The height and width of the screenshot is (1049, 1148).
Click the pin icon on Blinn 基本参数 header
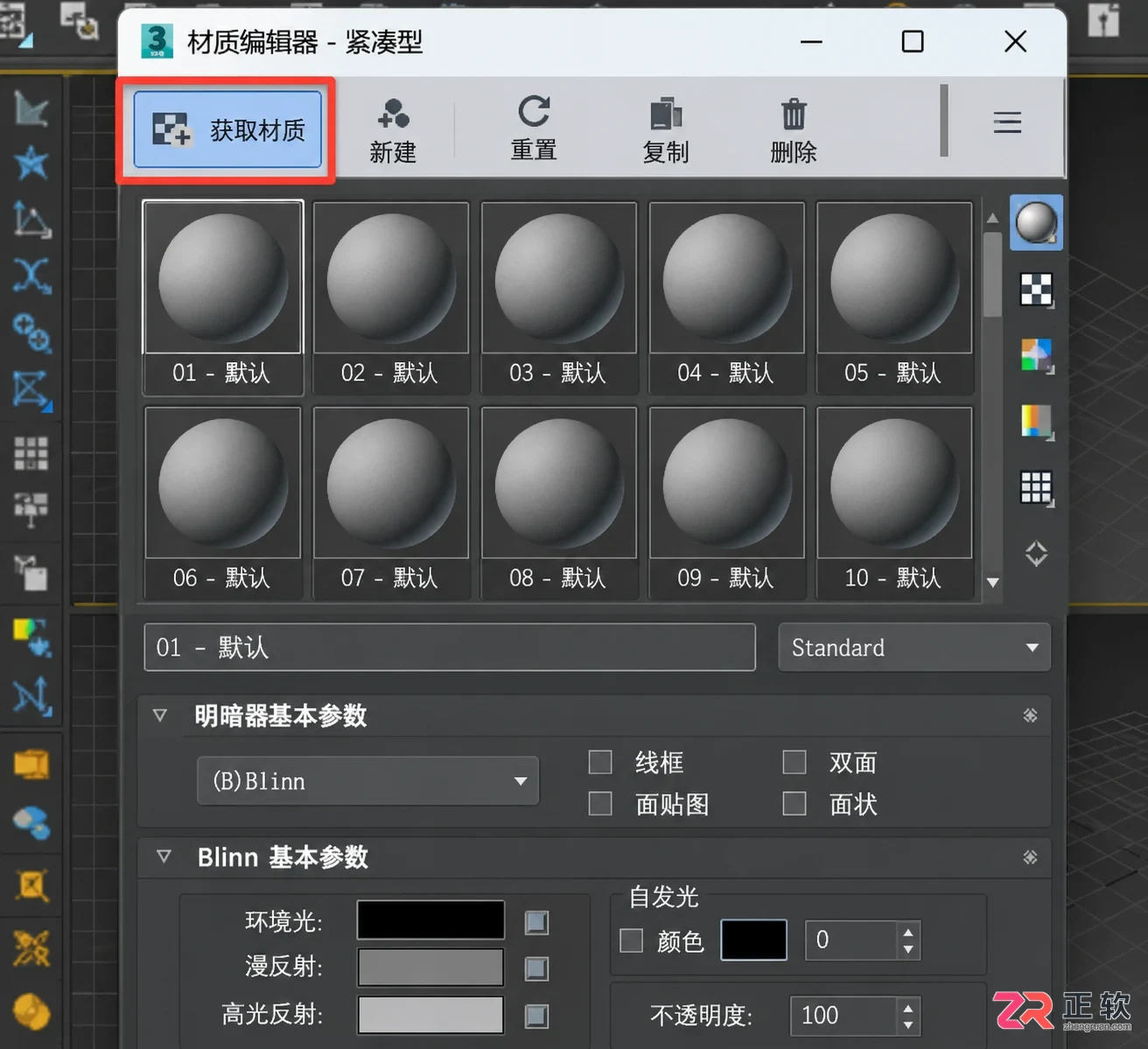pos(1030,857)
